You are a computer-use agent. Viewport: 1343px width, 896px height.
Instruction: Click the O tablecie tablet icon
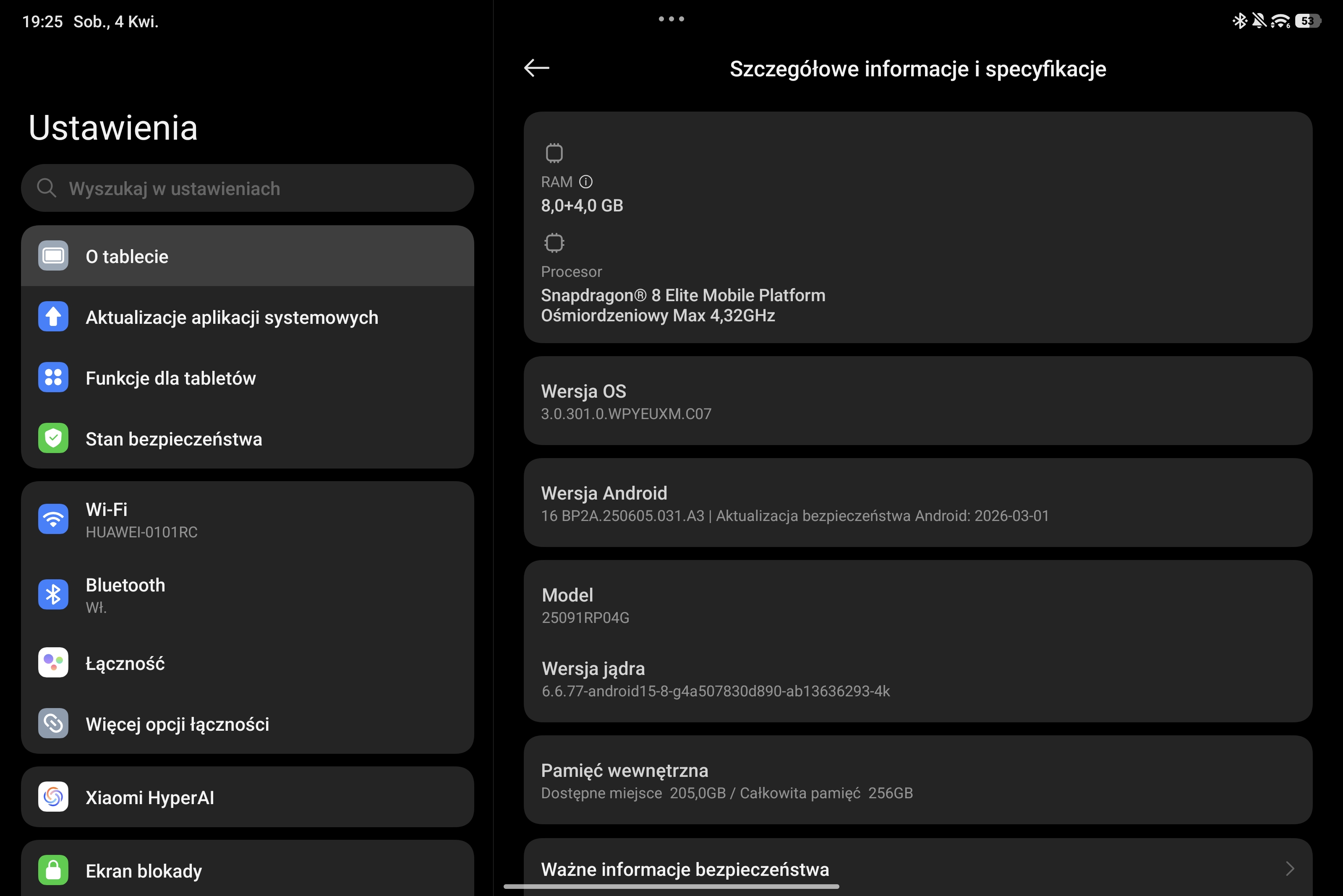click(x=53, y=256)
